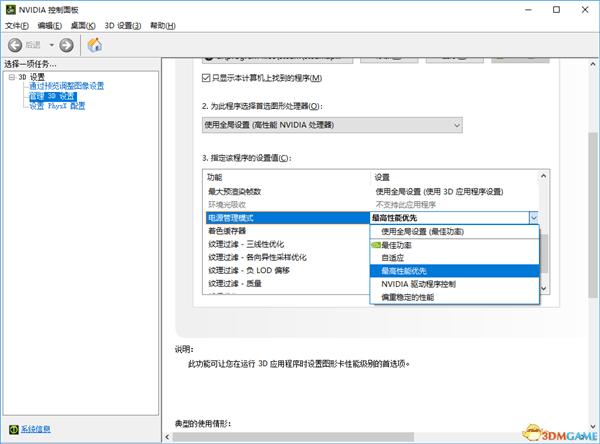Screen dimensions: 600x444
Task: Open the 编辑(E) menu
Action: click(x=50, y=26)
